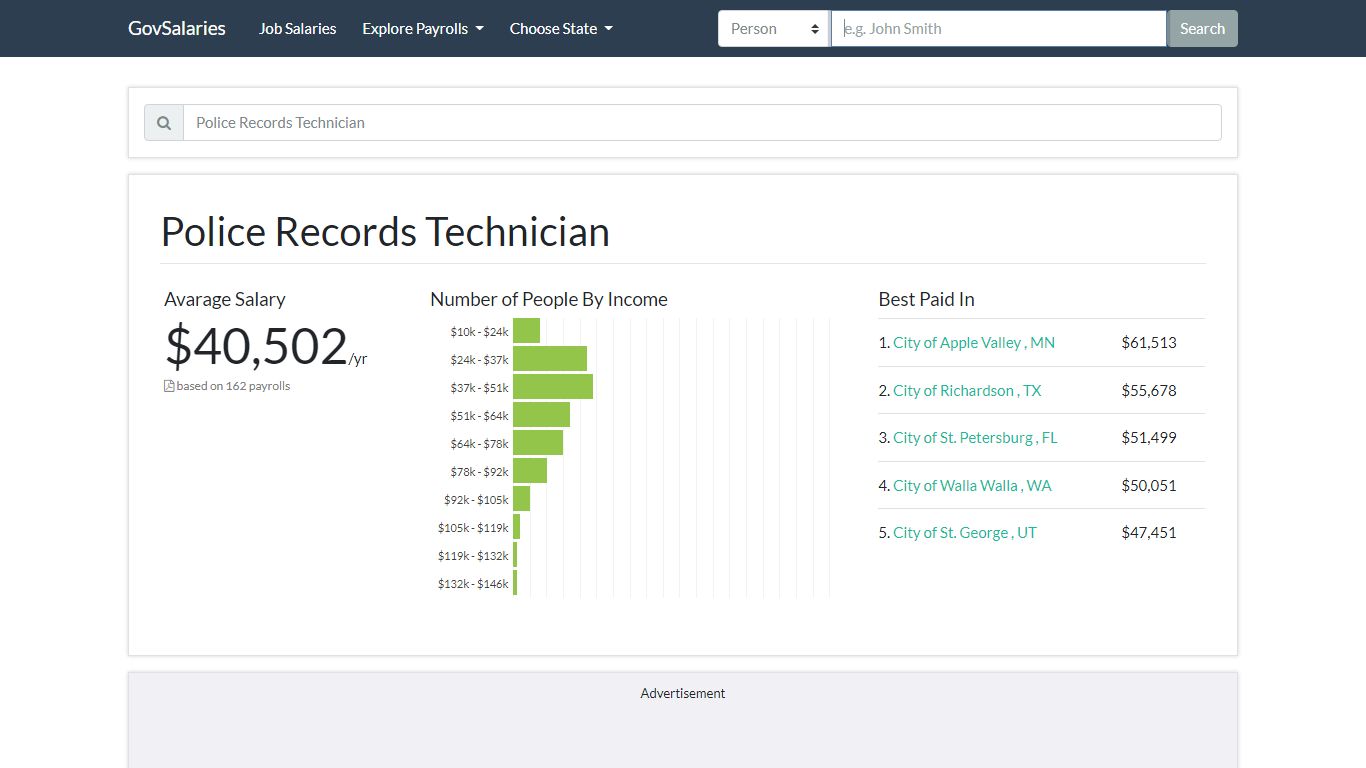Expand the Choose State menu
This screenshot has width=1366, height=768.
click(x=561, y=28)
